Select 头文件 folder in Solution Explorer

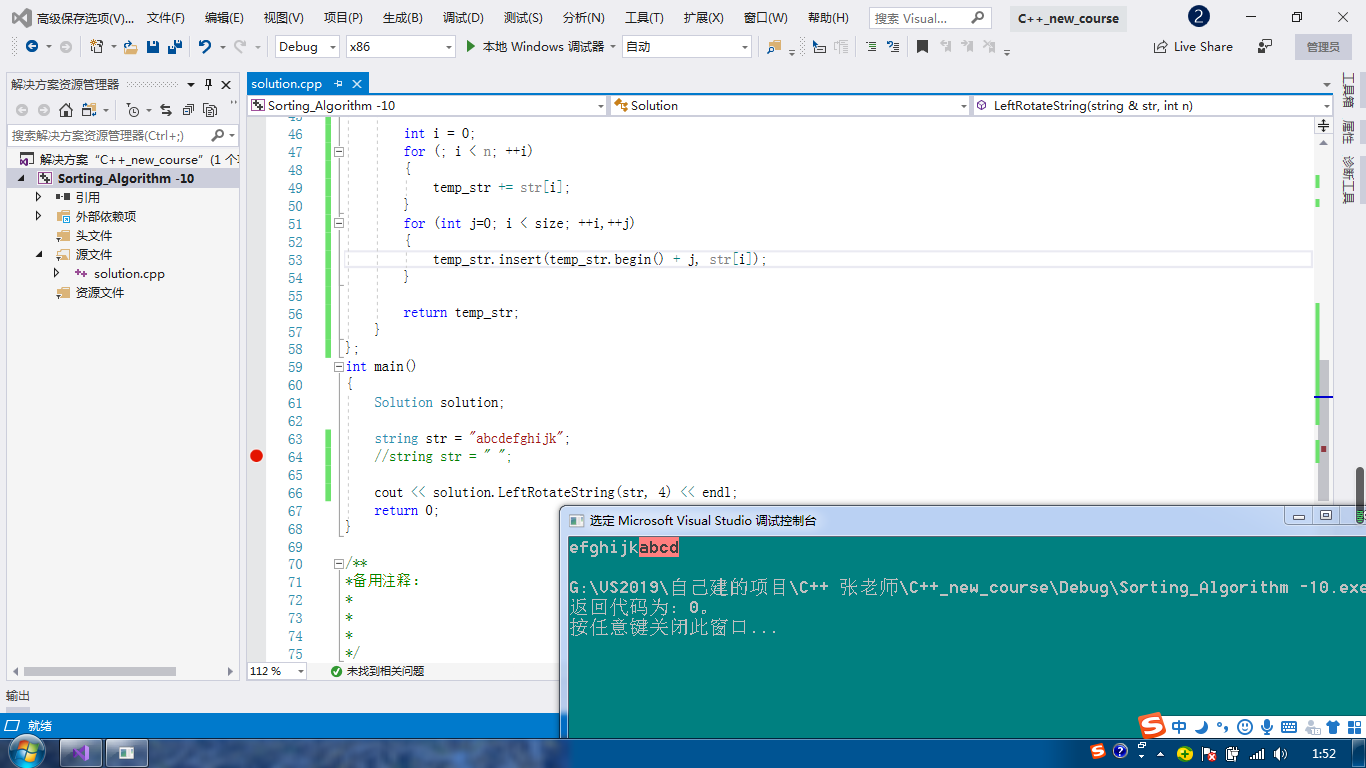point(94,235)
